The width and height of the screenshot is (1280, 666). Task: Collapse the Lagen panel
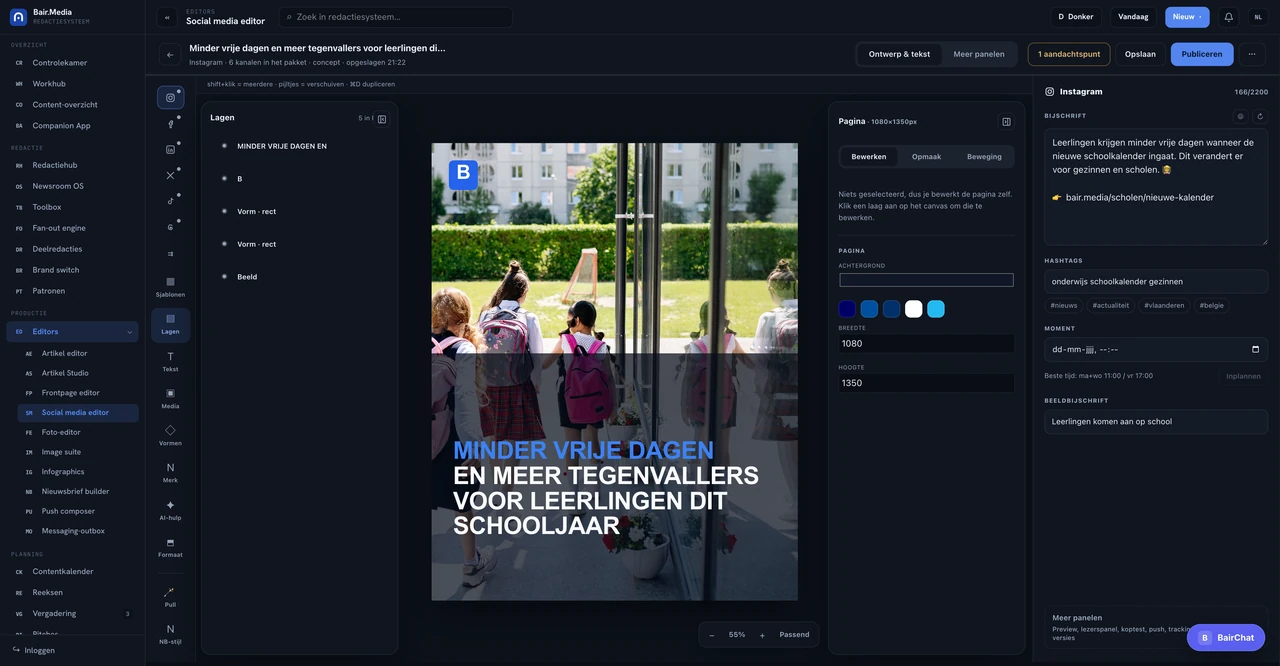click(x=382, y=119)
